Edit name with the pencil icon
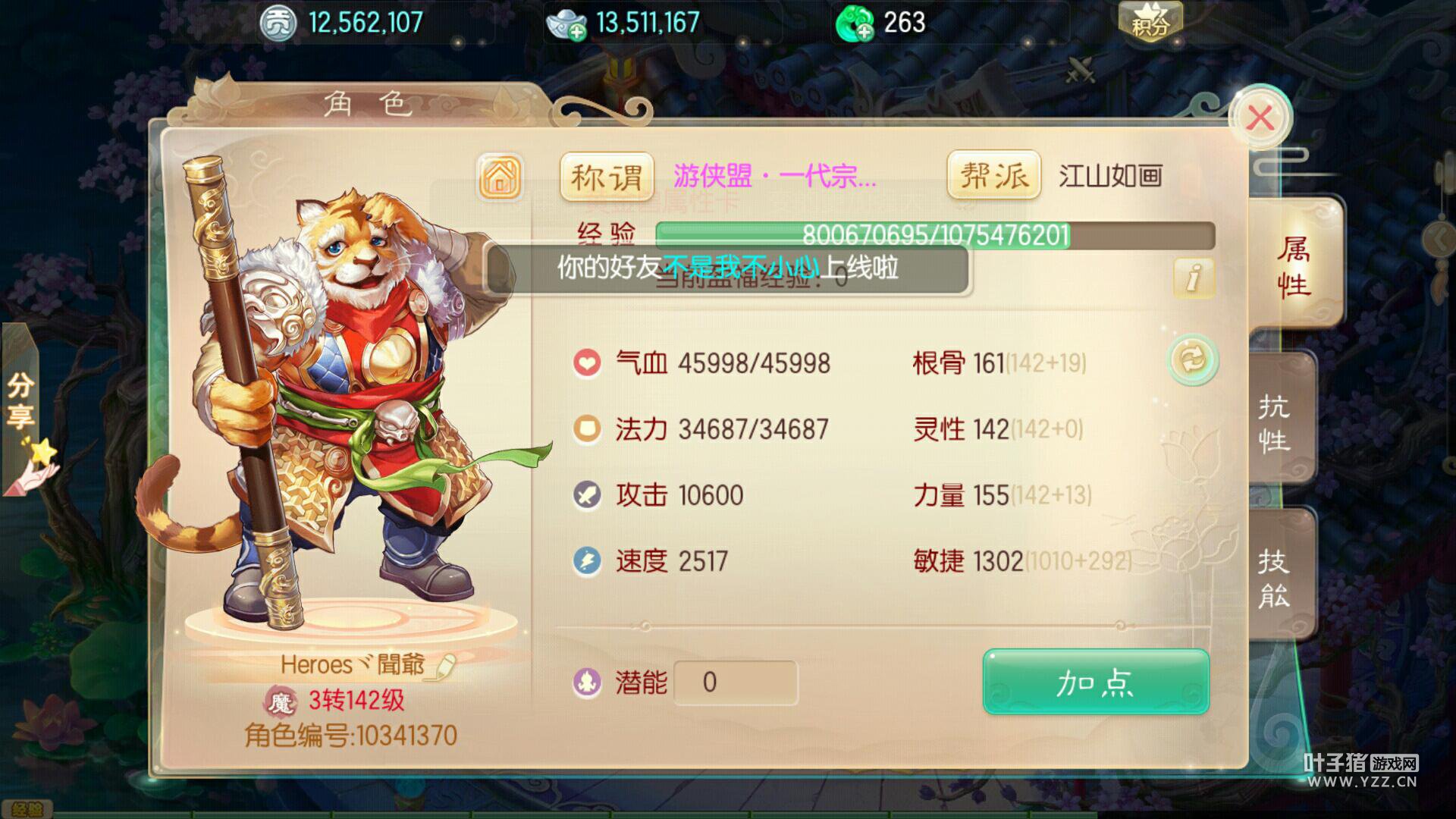Screen dimensions: 1456x819 click(x=444, y=666)
